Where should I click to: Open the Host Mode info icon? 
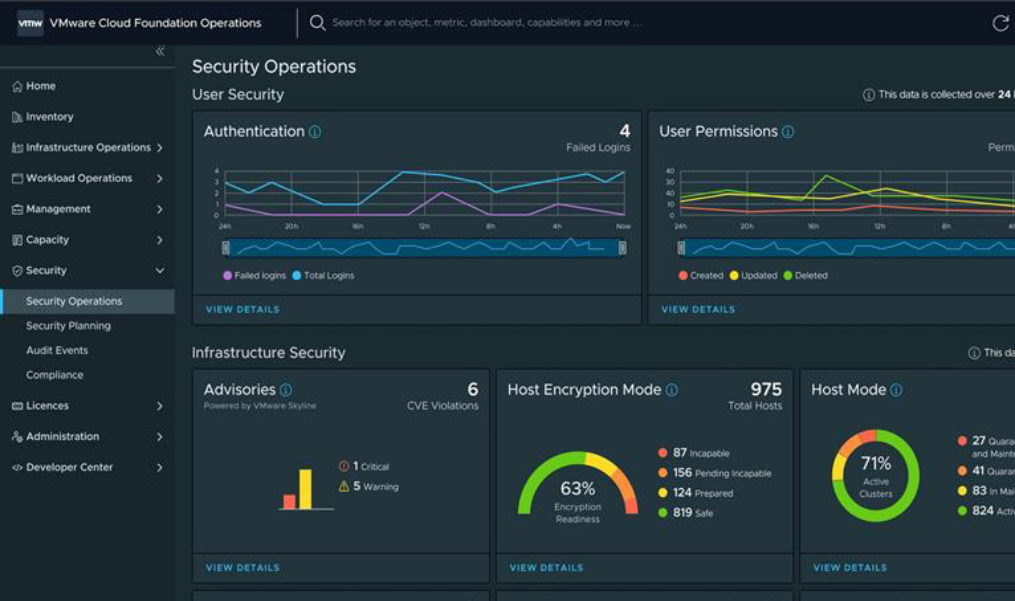point(896,390)
